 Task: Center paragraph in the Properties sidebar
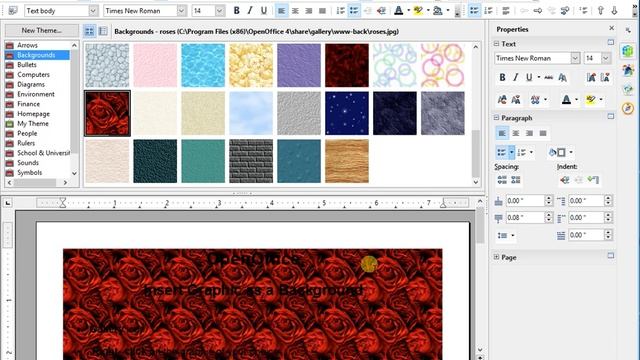(516, 133)
